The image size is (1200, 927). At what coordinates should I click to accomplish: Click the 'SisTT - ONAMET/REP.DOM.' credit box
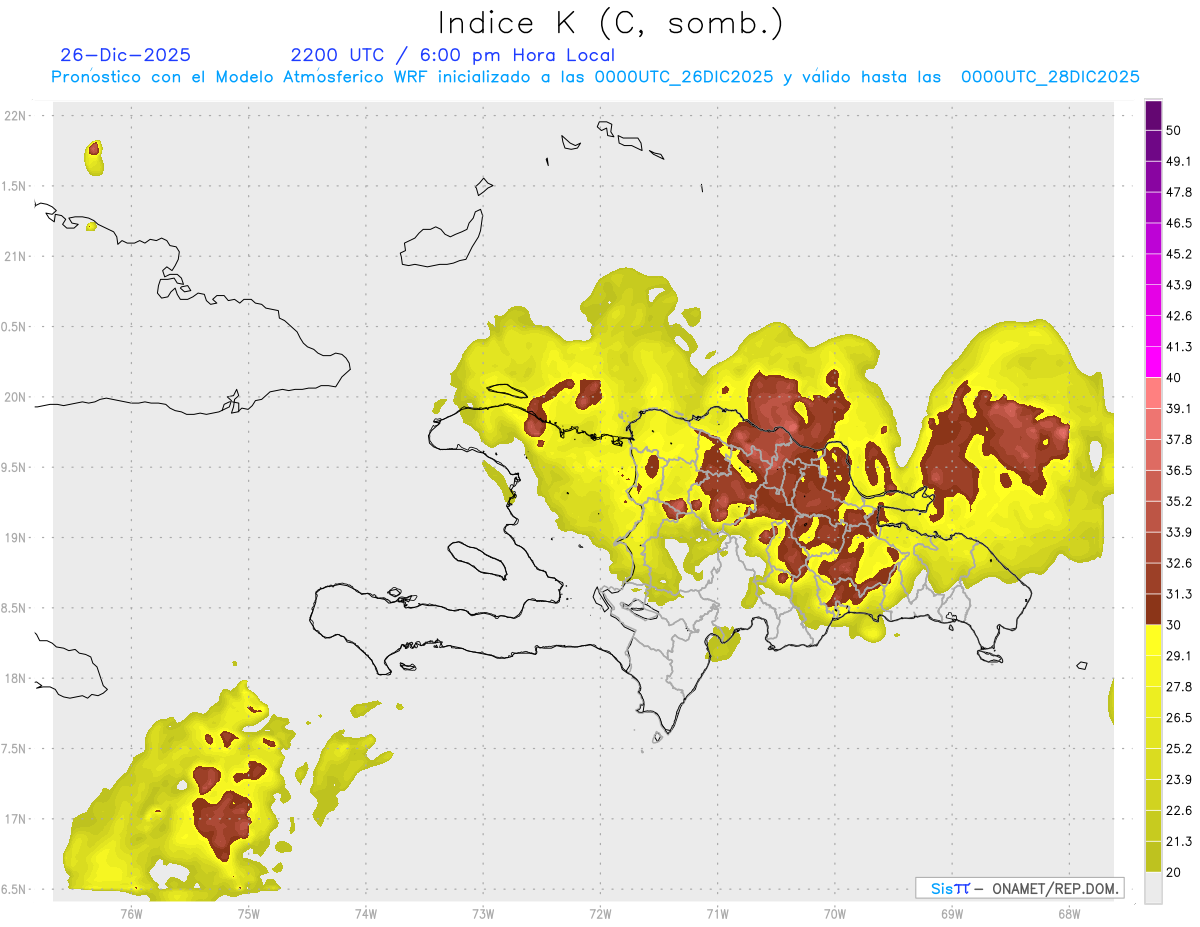tap(1019, 888)
